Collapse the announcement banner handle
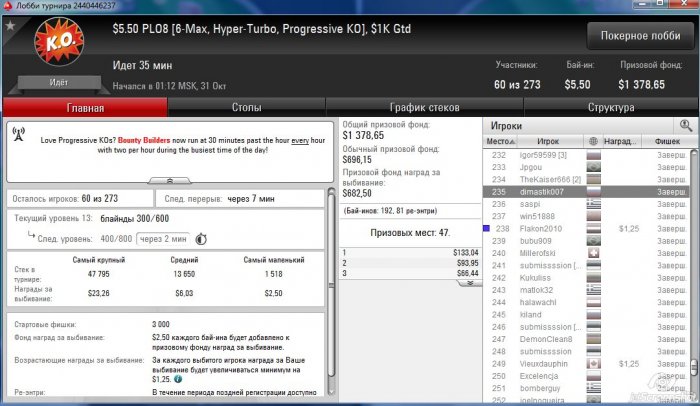Viewport: 700px width, 406px height. pos(170,180)
